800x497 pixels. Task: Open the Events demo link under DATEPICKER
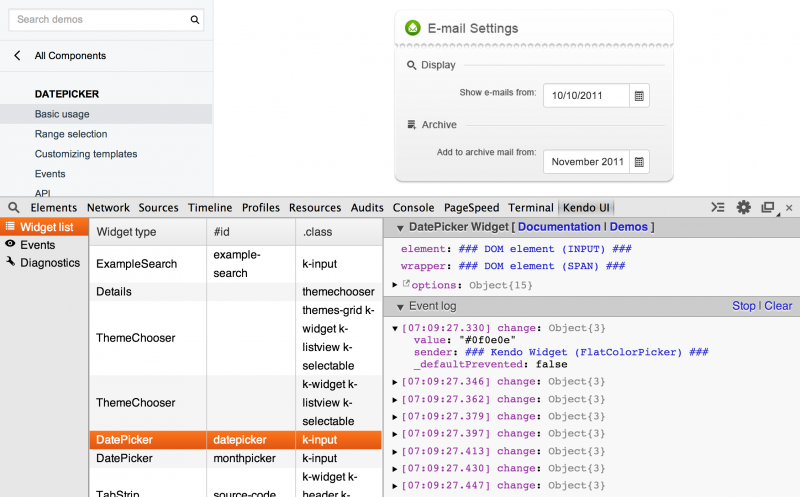pyautogui.click(x=50, y=173)
